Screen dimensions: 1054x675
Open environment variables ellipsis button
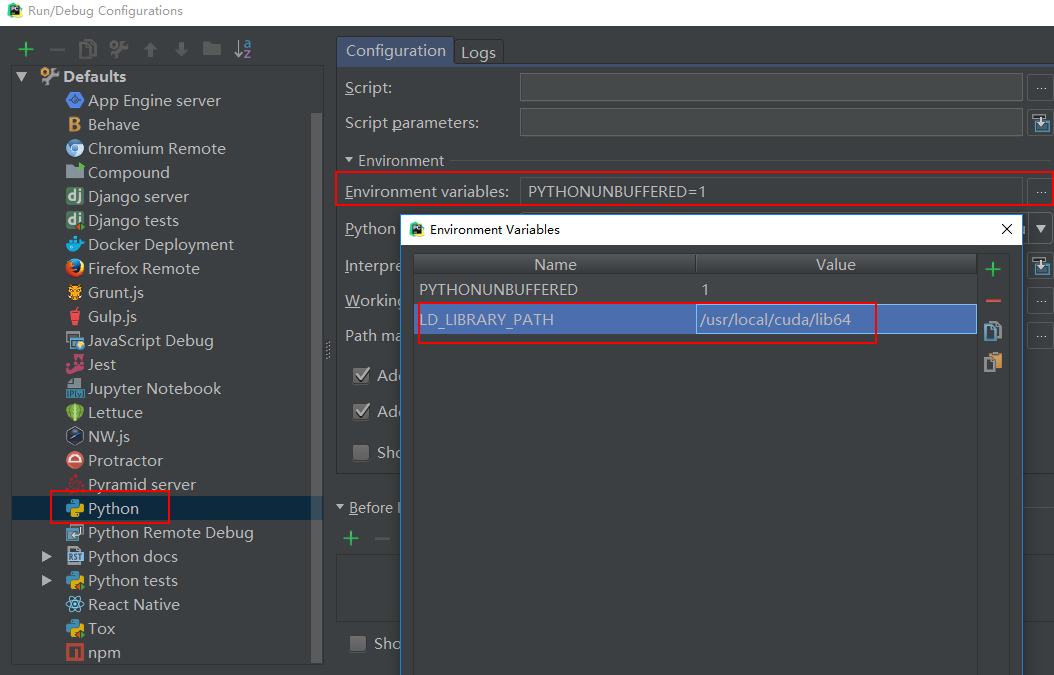pos(1041,192)
